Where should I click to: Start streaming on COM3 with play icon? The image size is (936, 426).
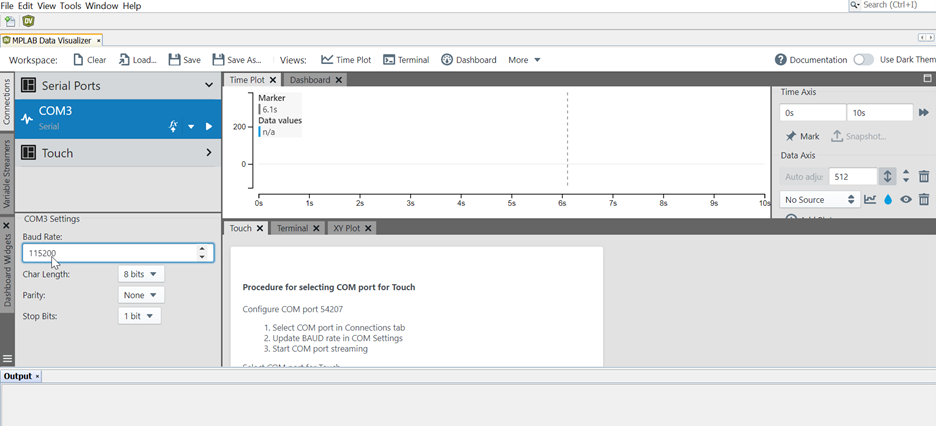(209, 126)
